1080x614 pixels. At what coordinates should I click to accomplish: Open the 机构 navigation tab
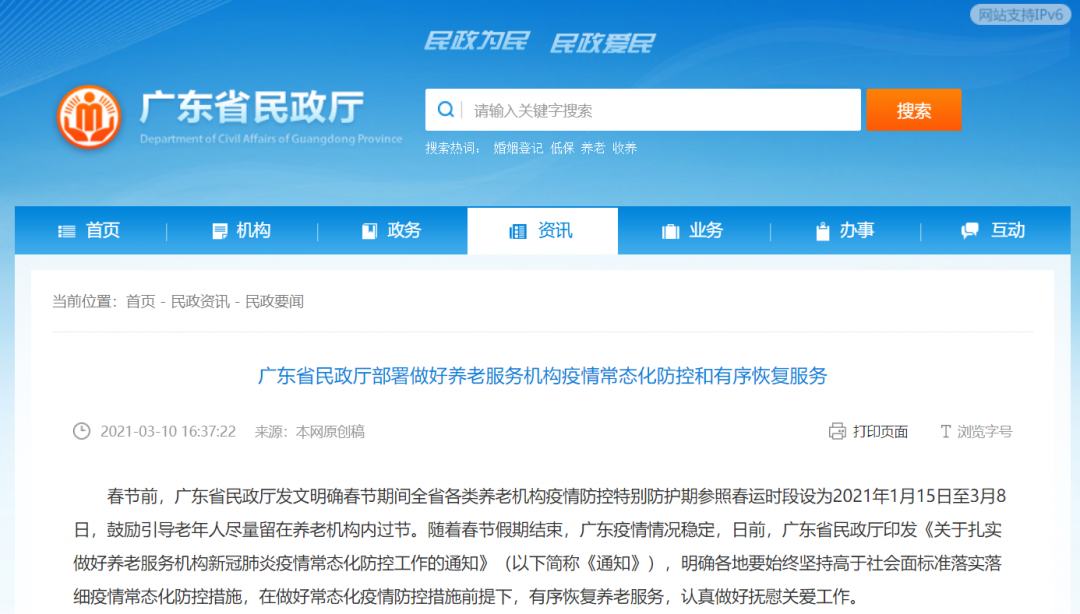[x=241, y=231]
